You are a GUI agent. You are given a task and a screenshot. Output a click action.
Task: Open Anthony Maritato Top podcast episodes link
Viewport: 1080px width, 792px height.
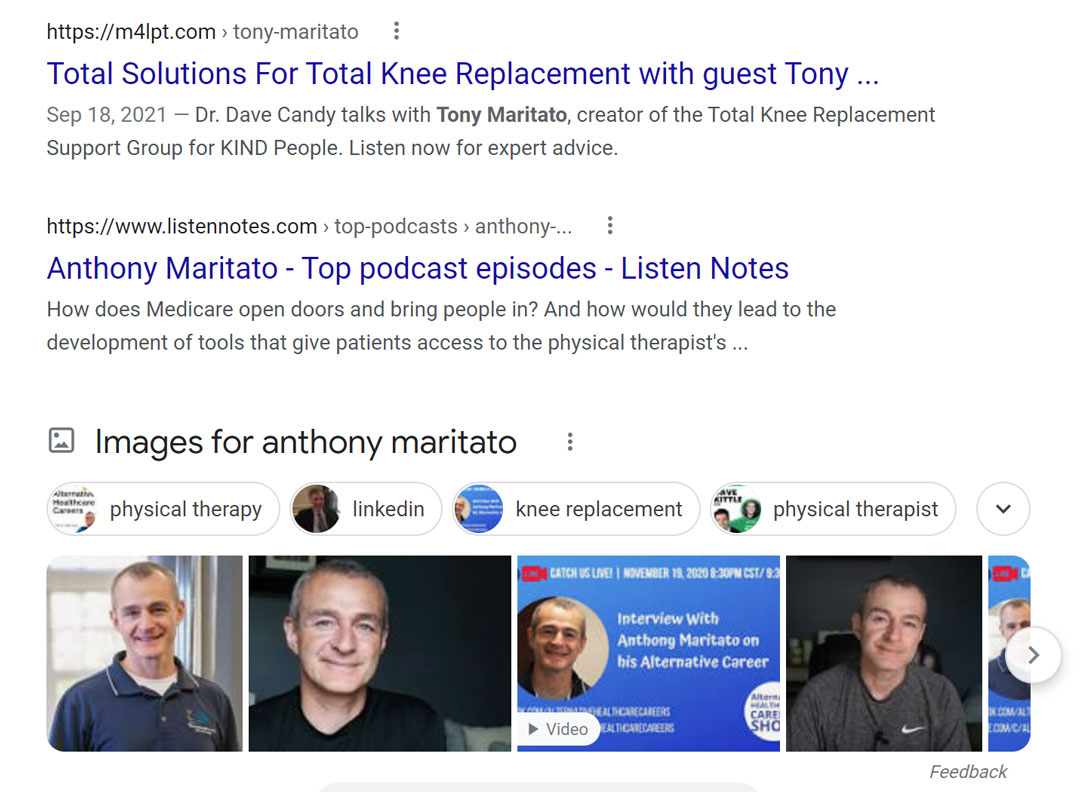point(417,269)
